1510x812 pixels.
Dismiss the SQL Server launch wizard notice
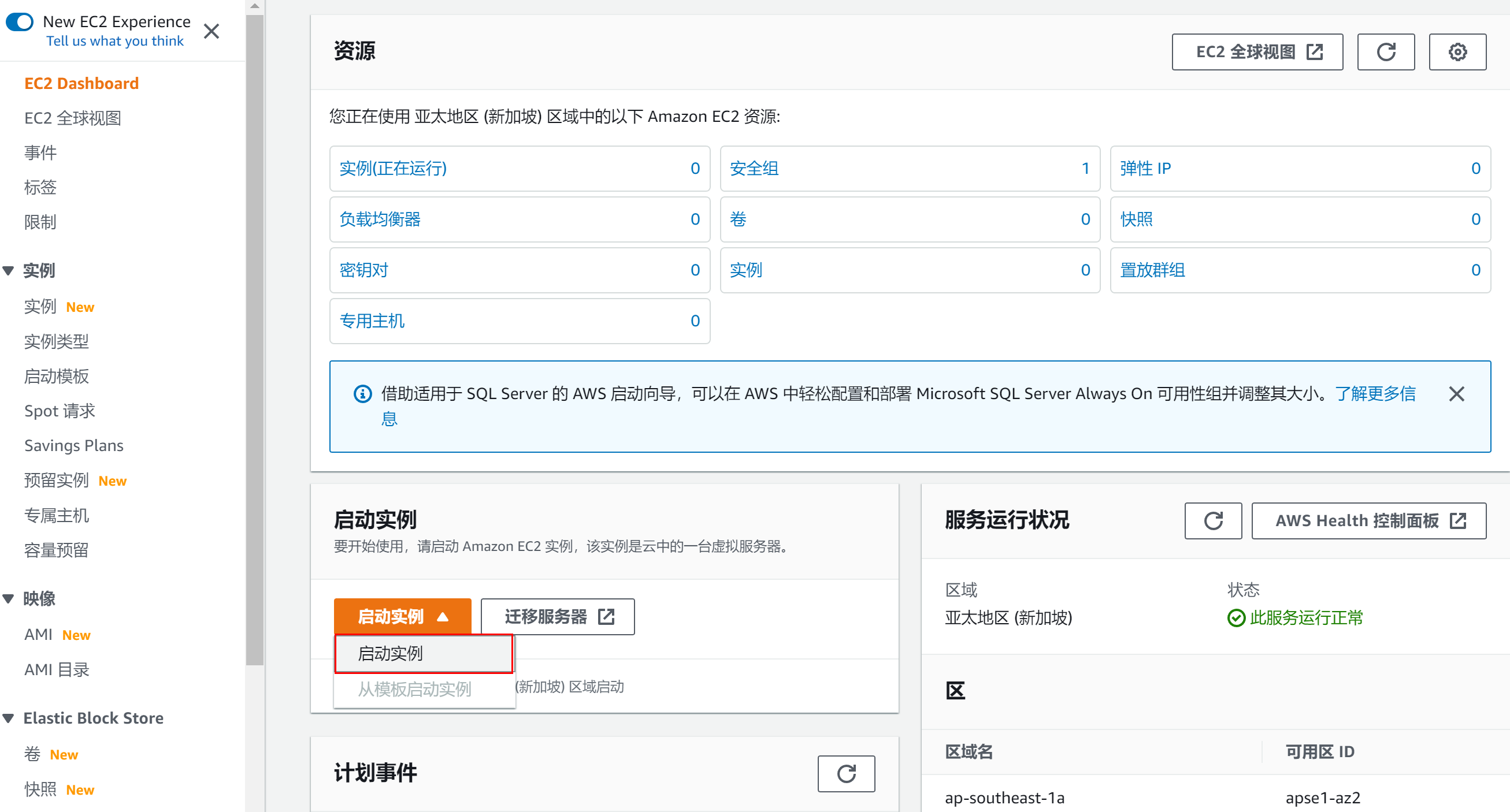click(1457, 394)
